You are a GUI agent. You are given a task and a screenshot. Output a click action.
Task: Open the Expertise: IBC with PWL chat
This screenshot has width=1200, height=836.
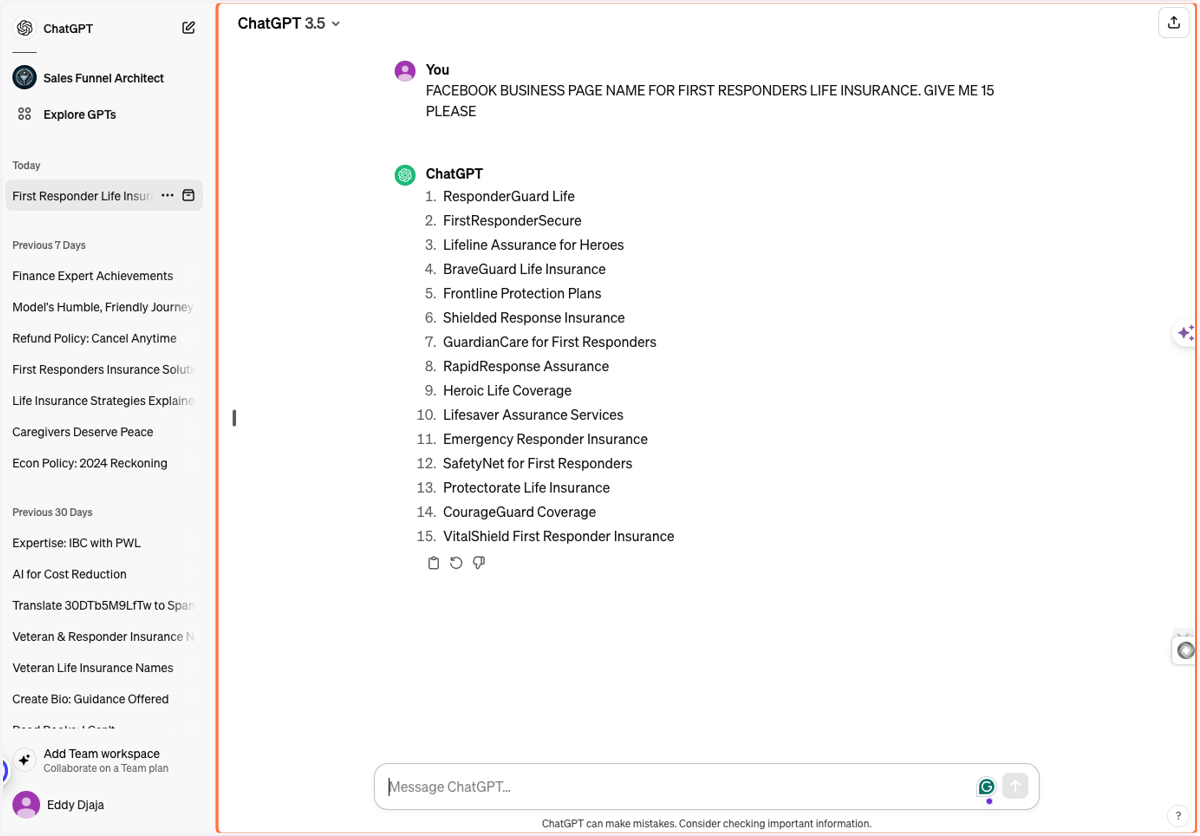click(x=104, y=543)
